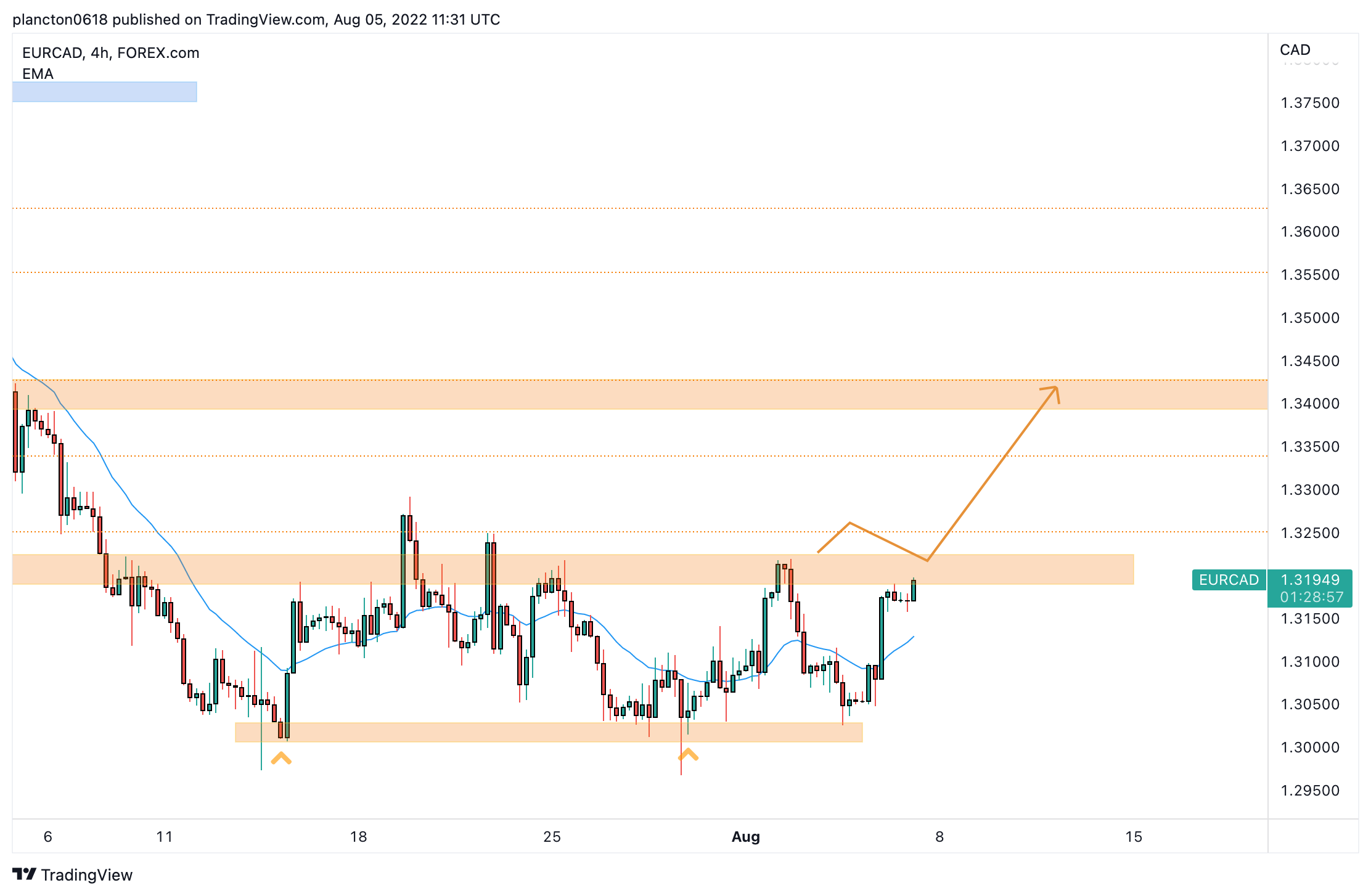Click the 1.34000 price axis label

click(x=1310, y=404)
